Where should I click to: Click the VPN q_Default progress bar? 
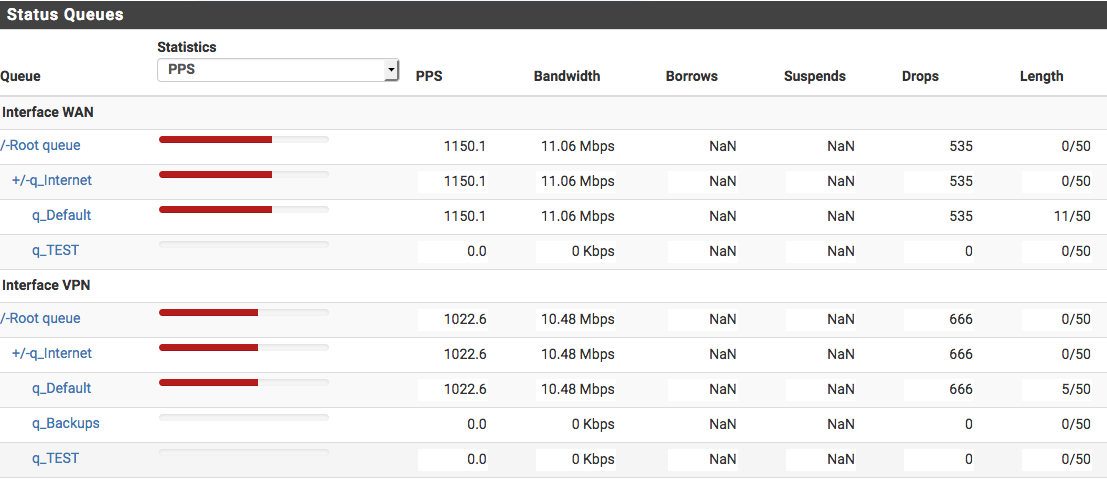tap(243, 382)
